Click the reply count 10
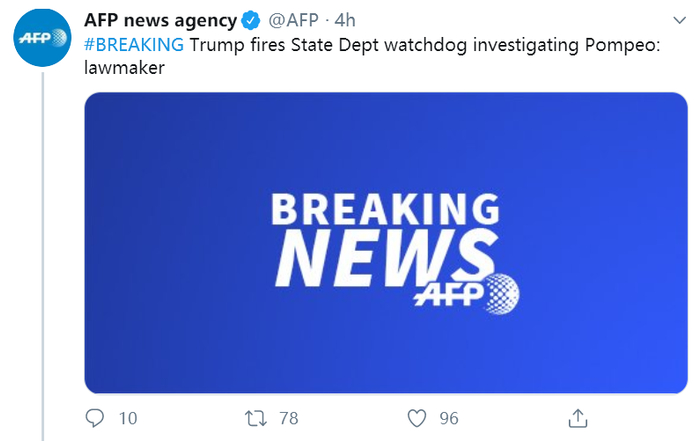 (x=127, y=417)
